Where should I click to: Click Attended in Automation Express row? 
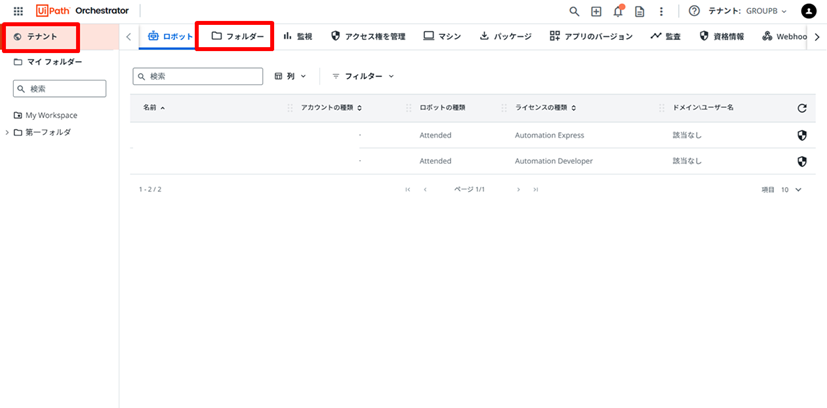pos(435,135)
